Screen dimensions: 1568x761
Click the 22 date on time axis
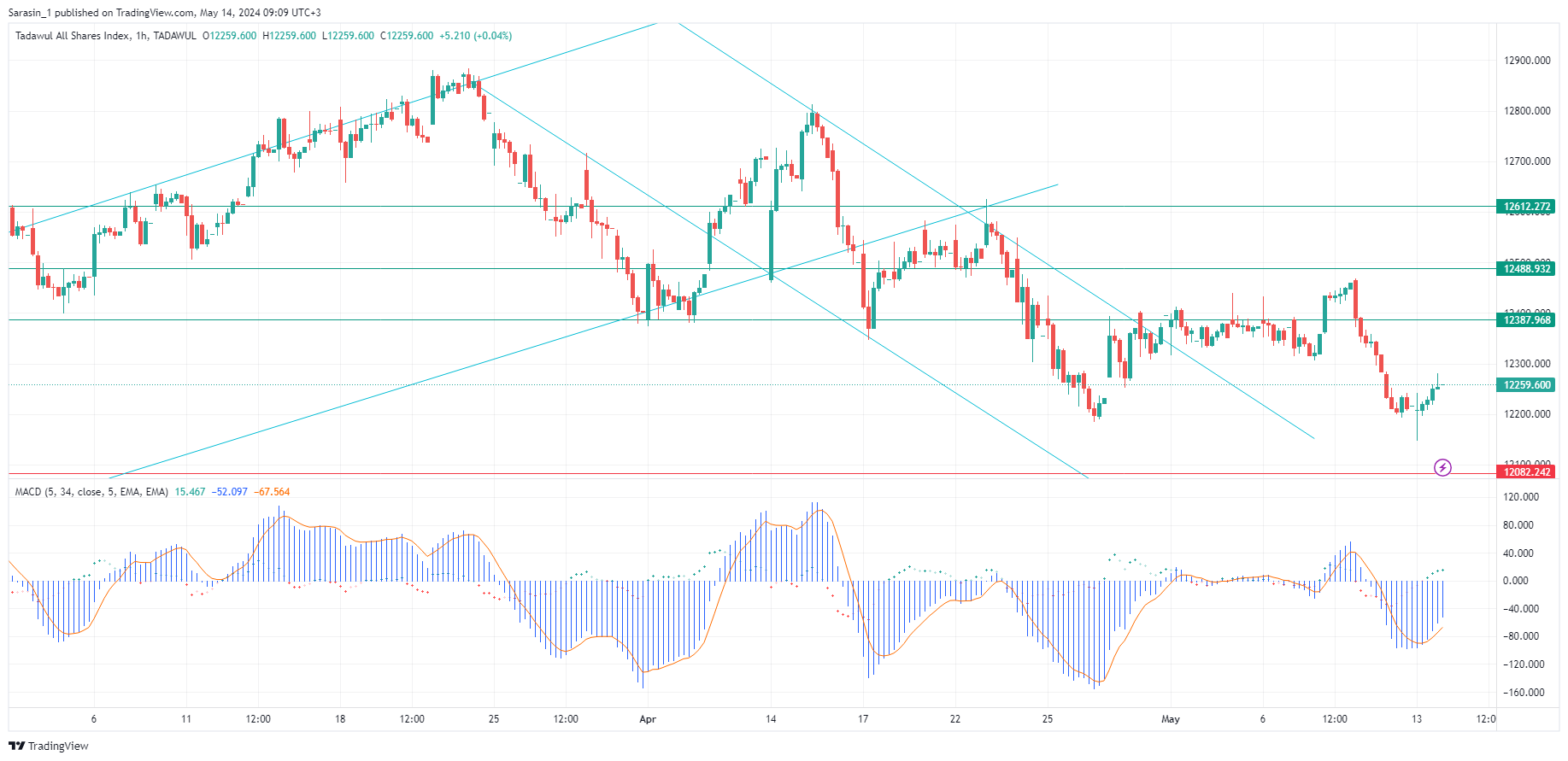[x=955, y=719]
